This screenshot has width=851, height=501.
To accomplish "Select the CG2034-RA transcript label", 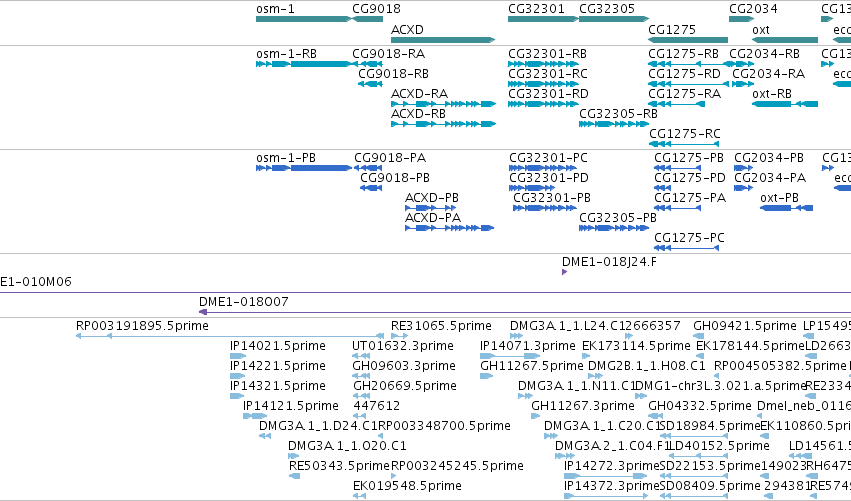I will click(x=769, y=74).
